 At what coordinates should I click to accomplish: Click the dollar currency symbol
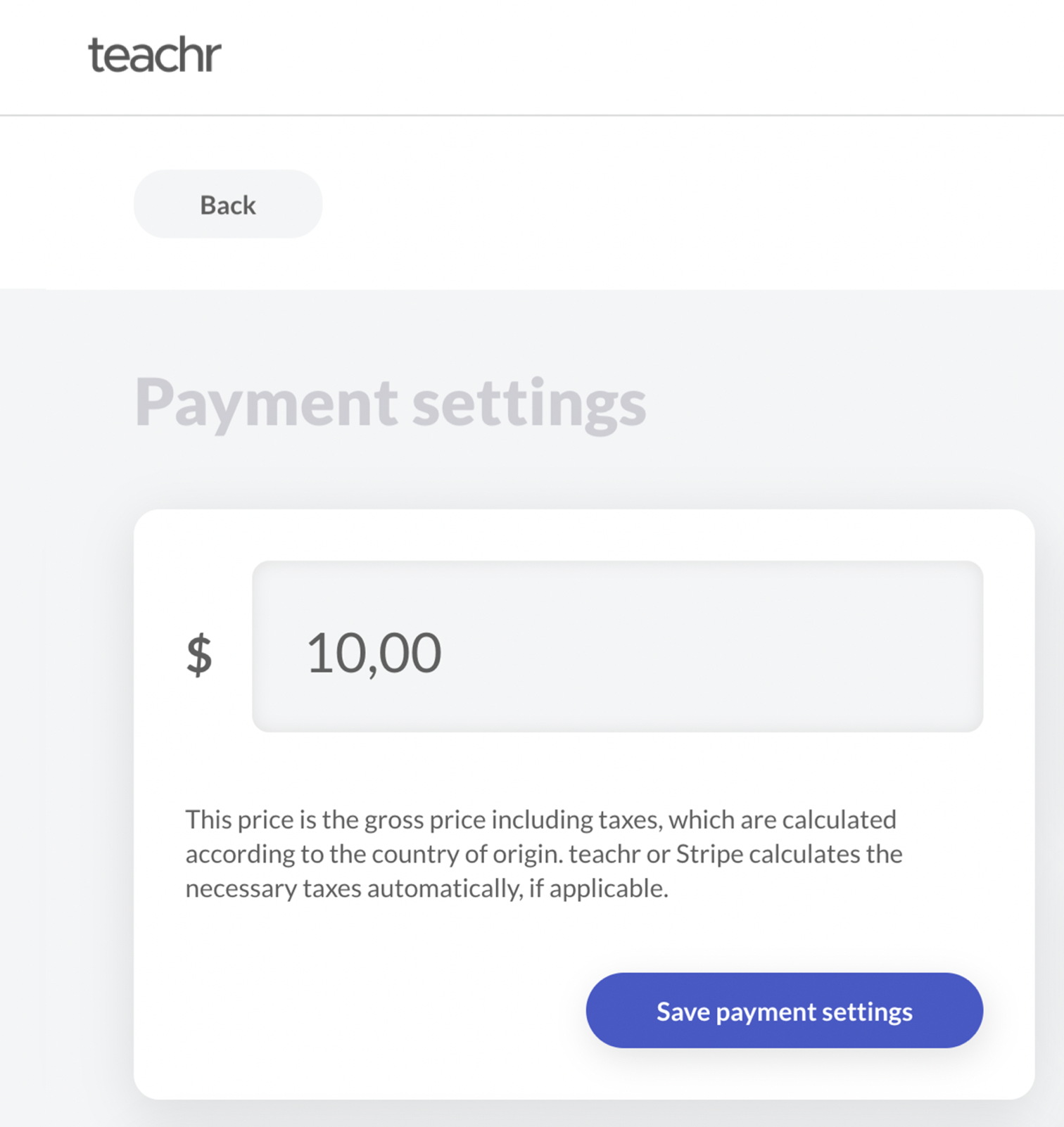(199, 654)
